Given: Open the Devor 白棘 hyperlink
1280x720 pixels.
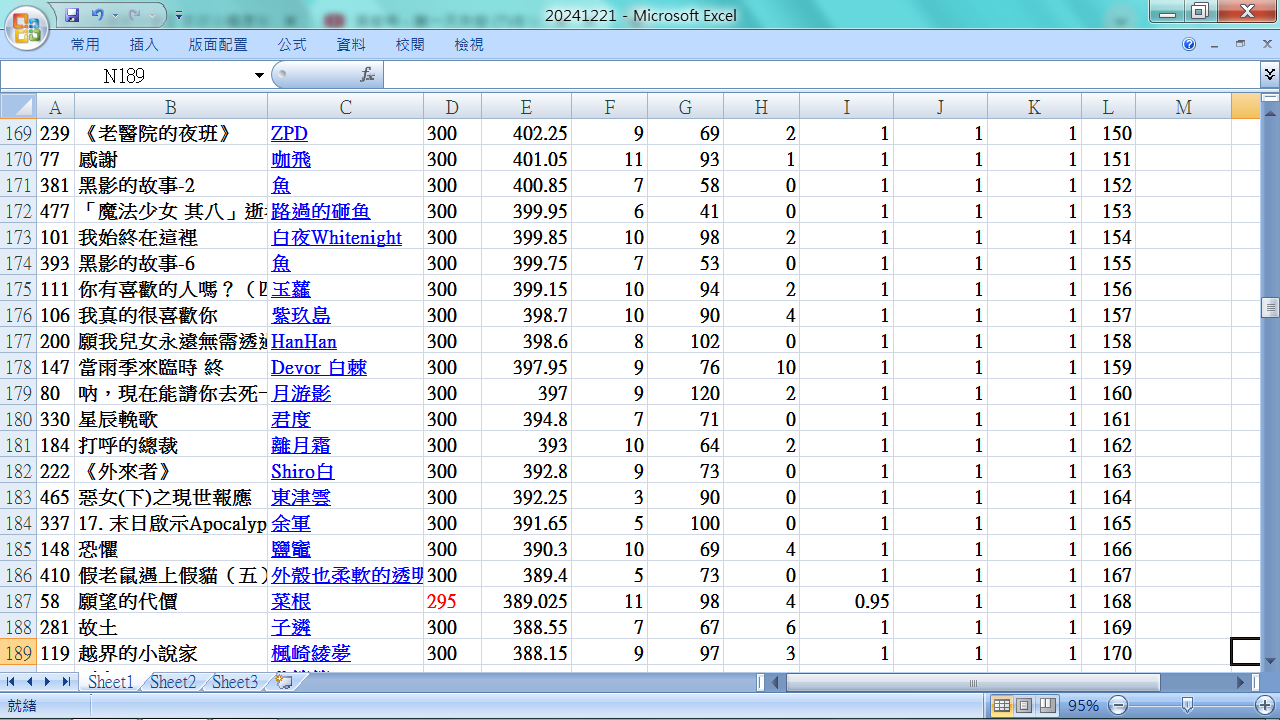Looking at the screenshot, I should pyautogui.click(x=319, y=367).
